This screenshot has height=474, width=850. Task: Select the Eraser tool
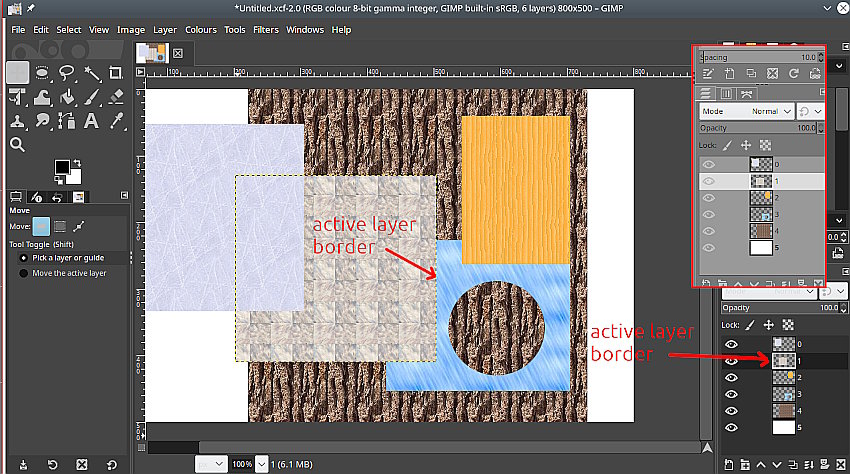click(116, 97)
